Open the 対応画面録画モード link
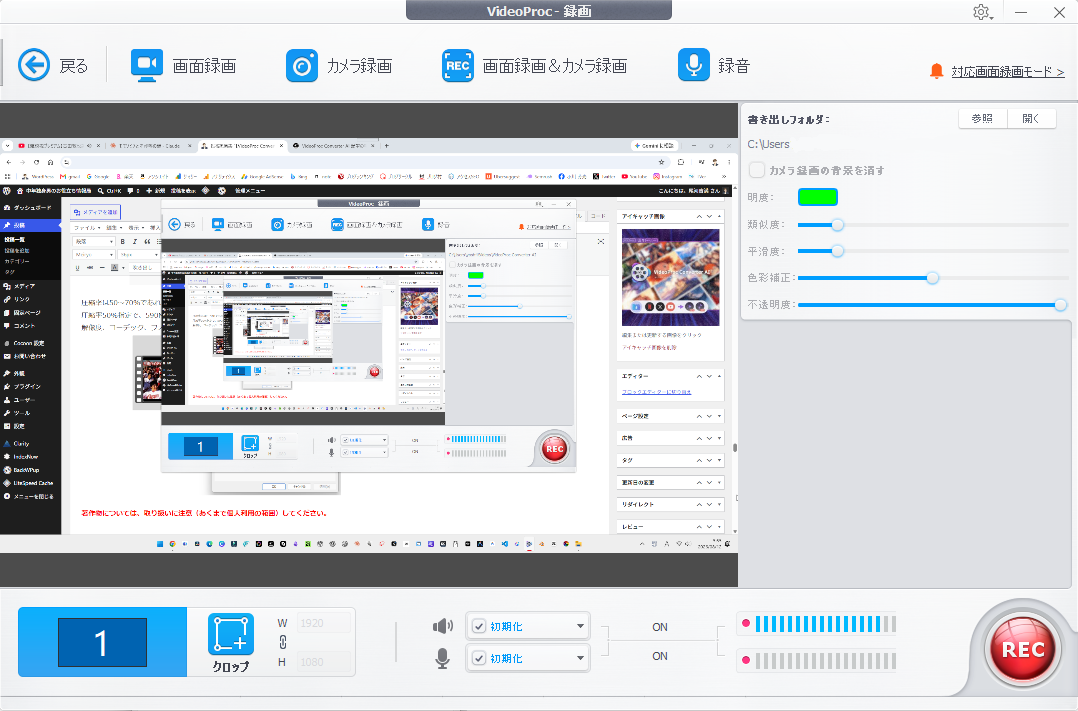Image resolution: width=1078 pixels, height=711 pixels. (x=1007, y=72)
